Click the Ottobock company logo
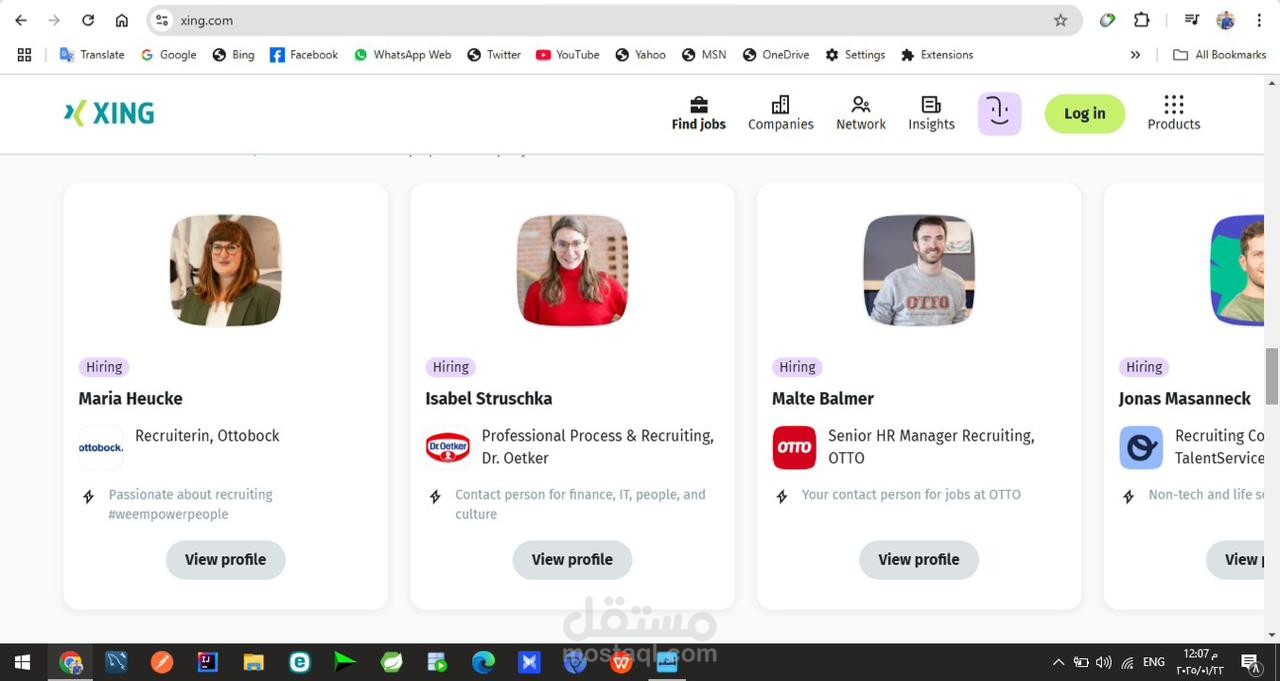The height and width of the screenshot is (681, 1280). [x=101, y=448]
